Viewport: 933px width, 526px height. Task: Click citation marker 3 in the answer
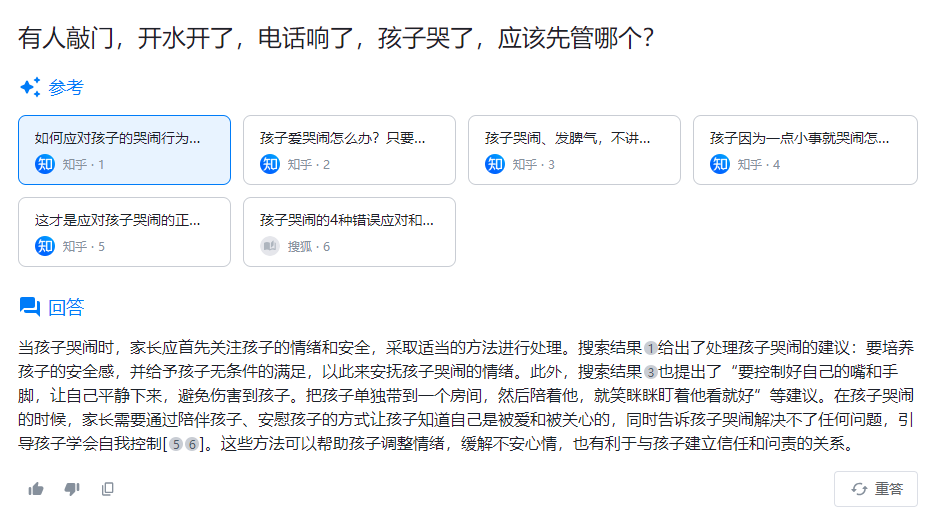651,372
